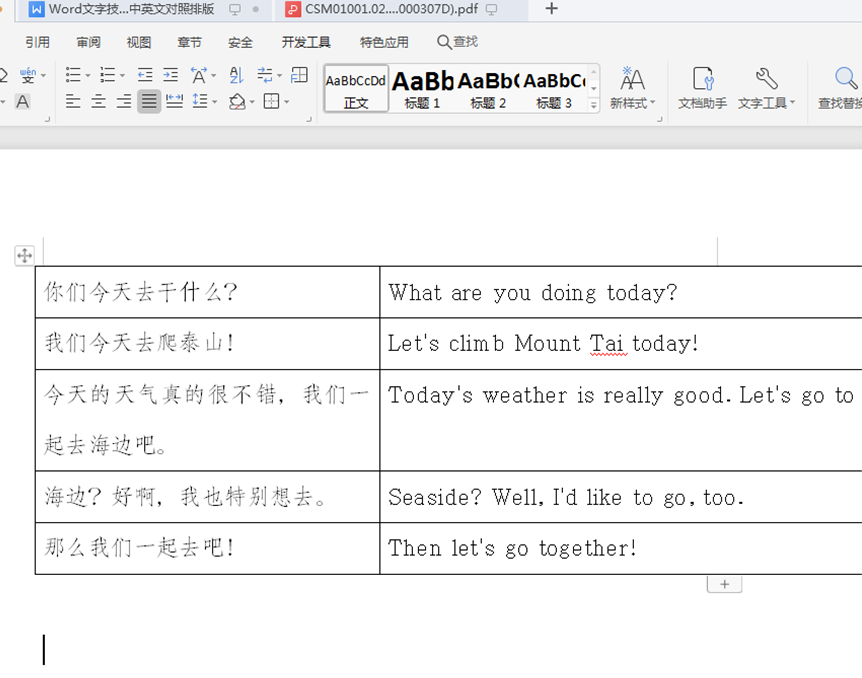Viewport: 862px width, 678px height.
Task: Apply borders icon
Action: [x=272, y=101]
